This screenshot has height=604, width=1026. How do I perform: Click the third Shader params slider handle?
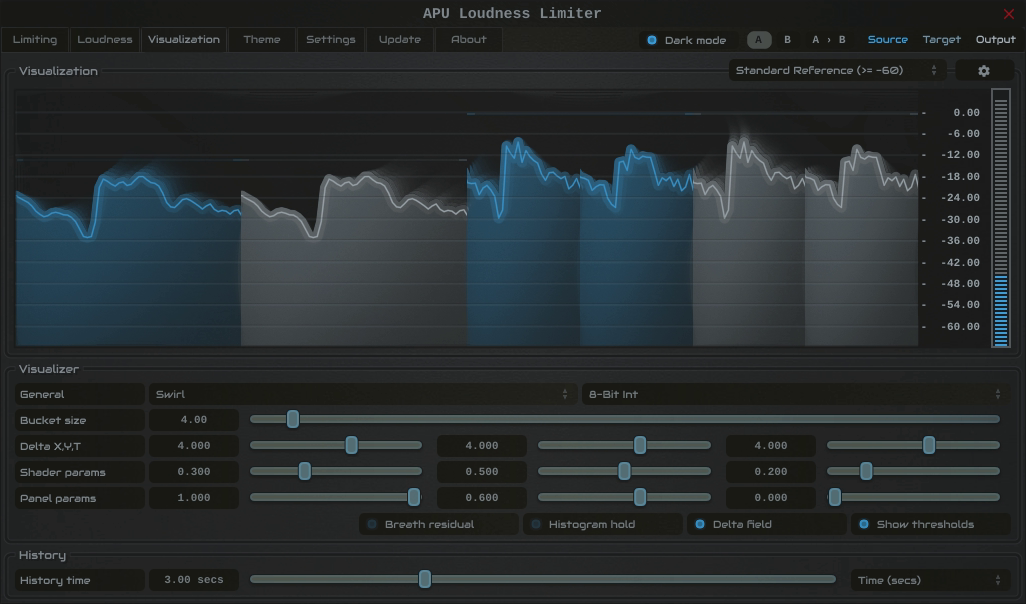pos(866,471)
